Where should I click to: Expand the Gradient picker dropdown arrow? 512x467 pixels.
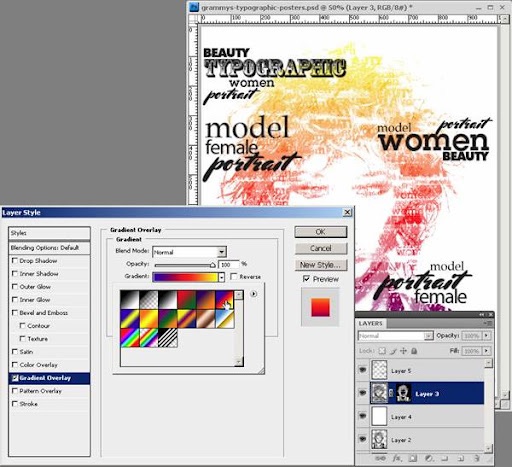221,277
